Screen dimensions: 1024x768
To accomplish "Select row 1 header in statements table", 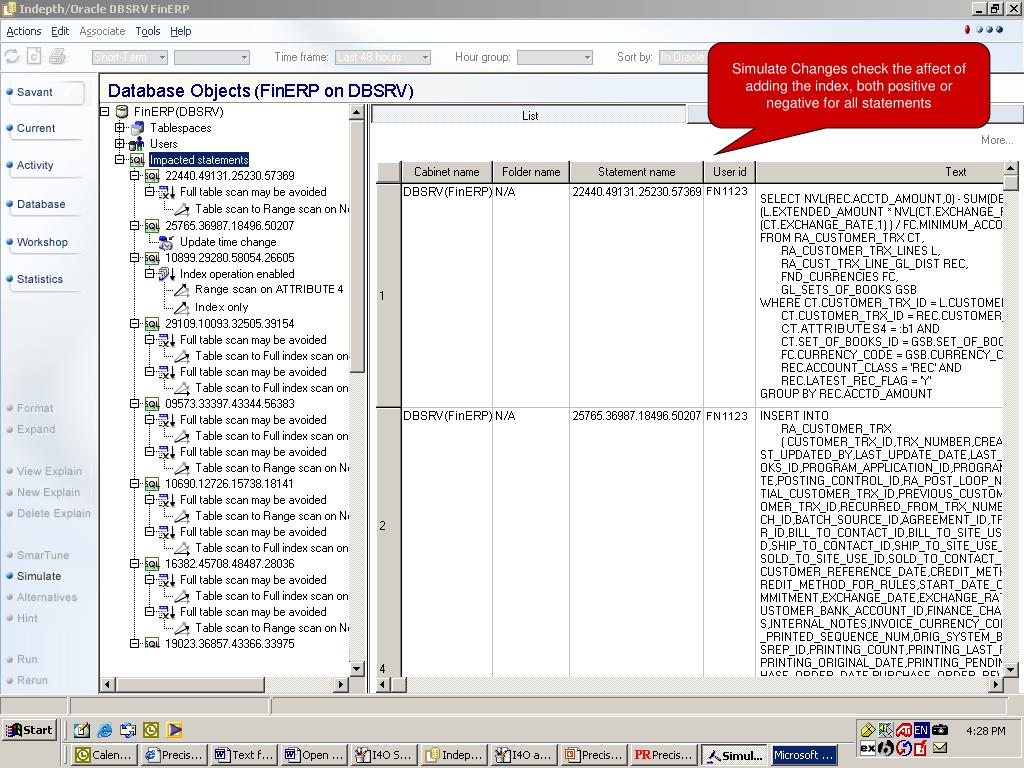I will coord(389,295).
